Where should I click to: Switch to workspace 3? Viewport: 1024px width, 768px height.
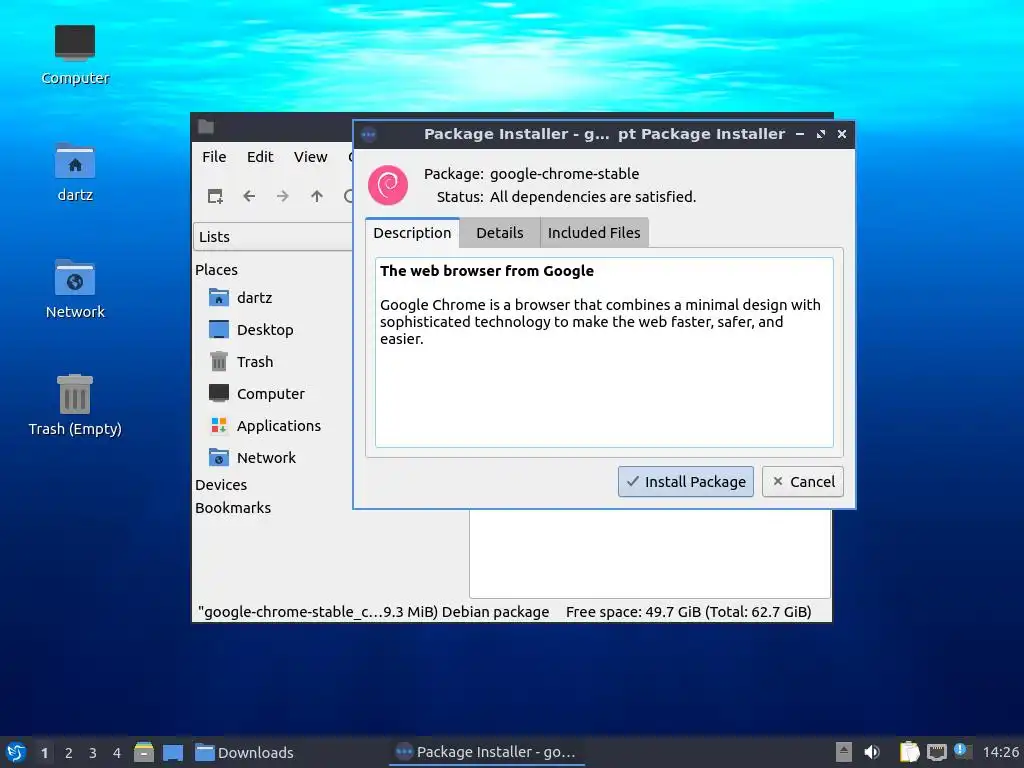tap(93, 753)
